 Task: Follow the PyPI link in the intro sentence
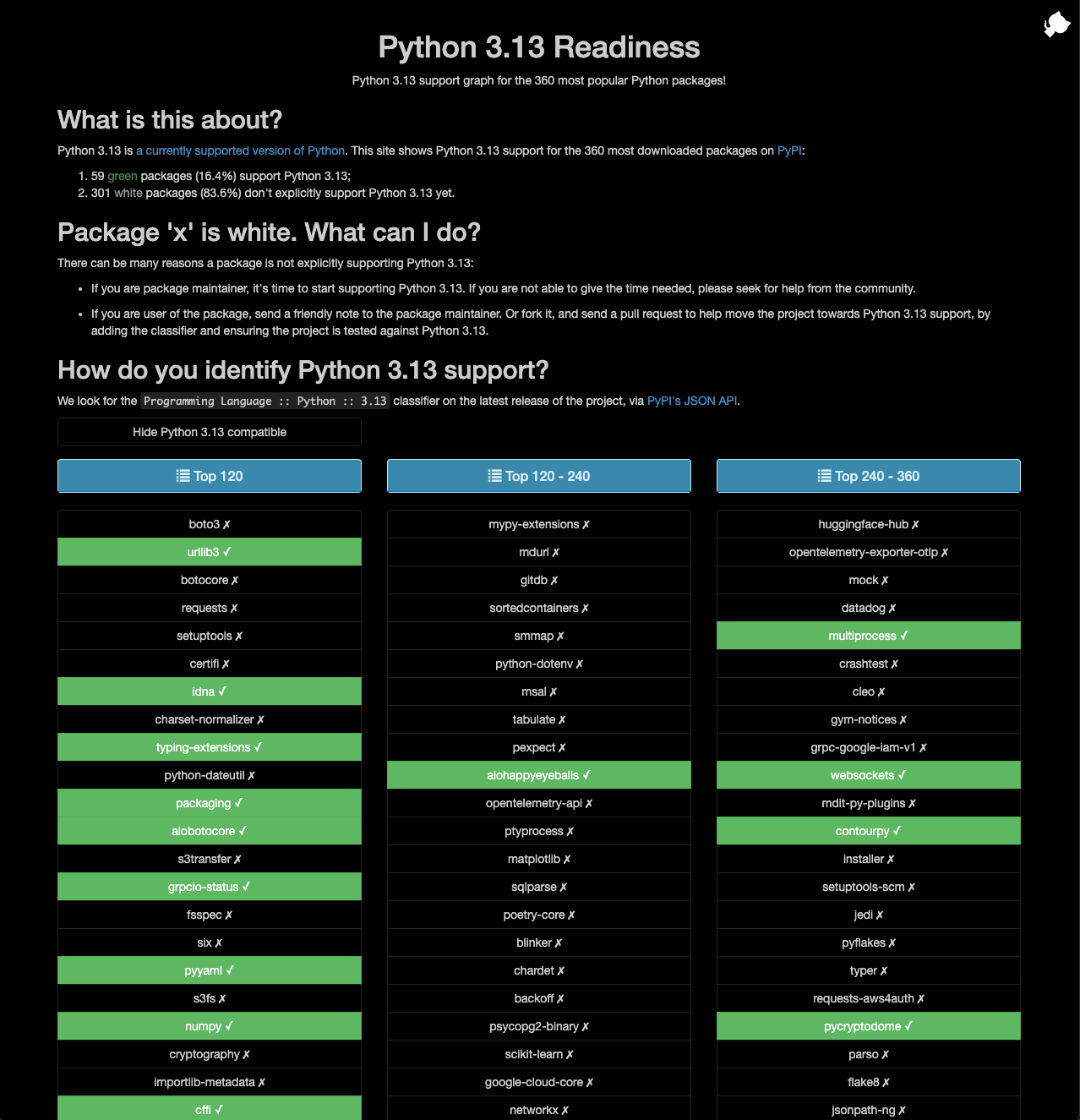(x=789, y=150)
